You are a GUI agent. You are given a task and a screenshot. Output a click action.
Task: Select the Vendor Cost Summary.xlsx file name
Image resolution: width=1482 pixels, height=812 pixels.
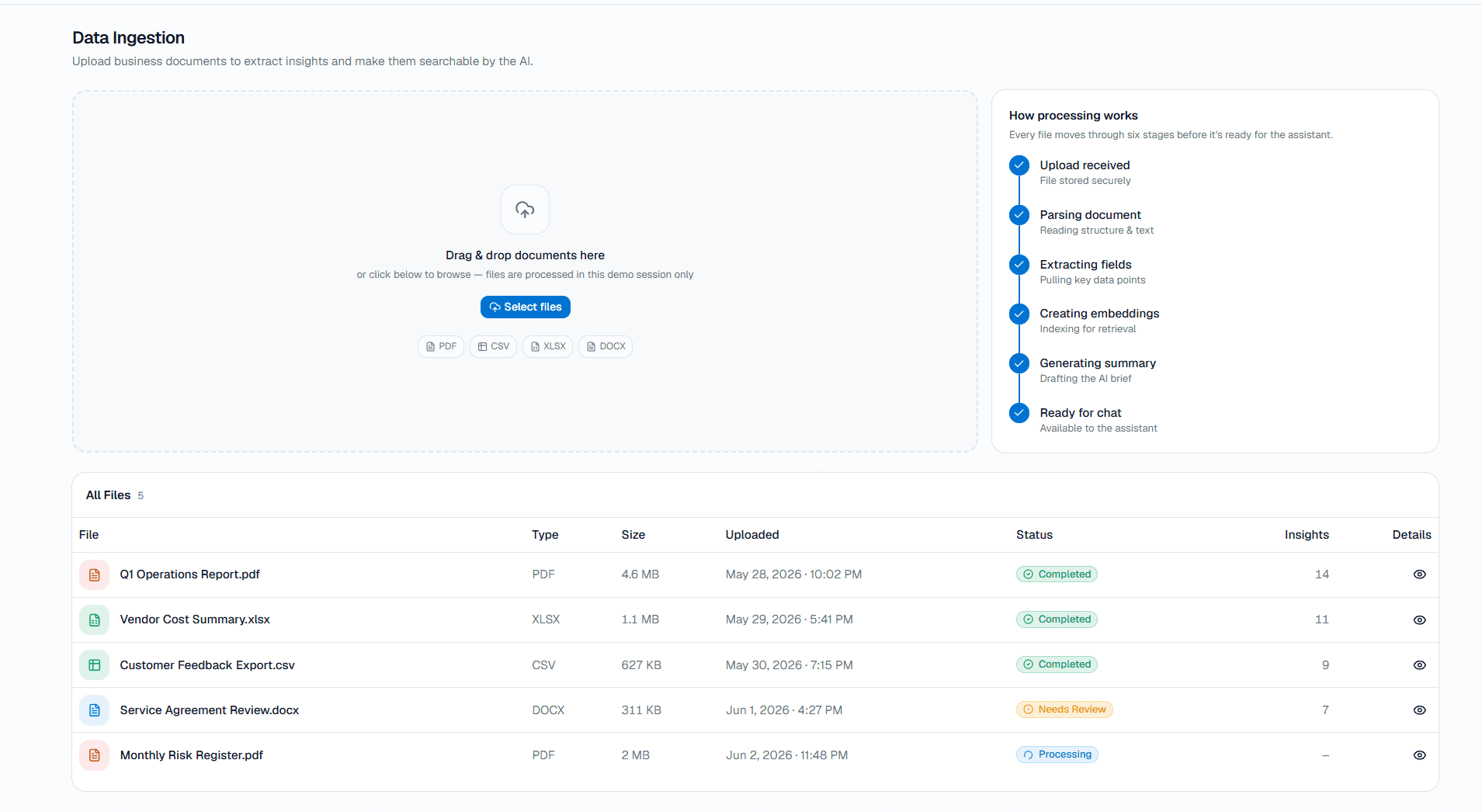coord(195,619)
